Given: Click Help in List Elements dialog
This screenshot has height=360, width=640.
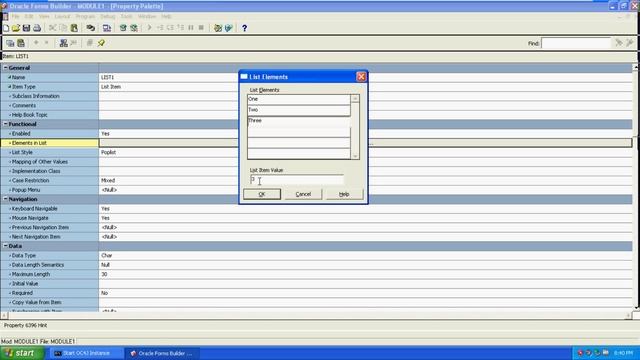Looking at the screenshot, I should coord(344,194).
